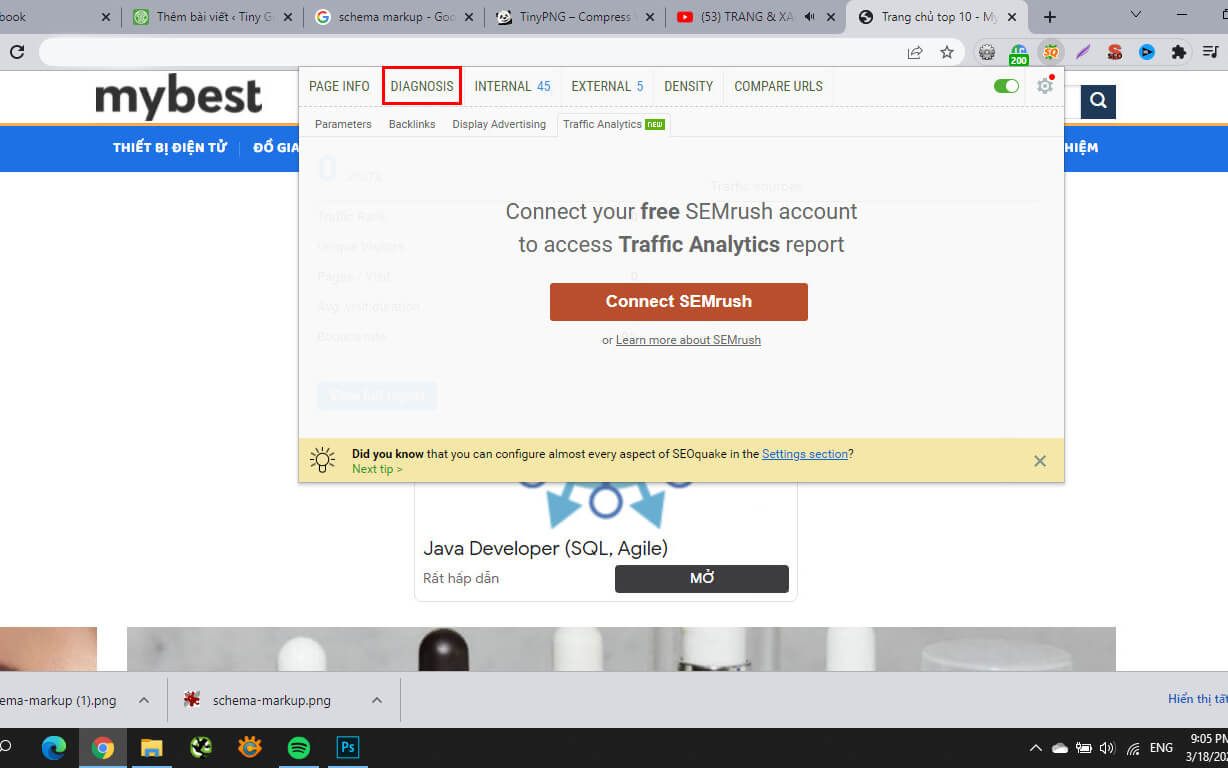Close the Trang chủ top 10 tab

[1012, 17]
